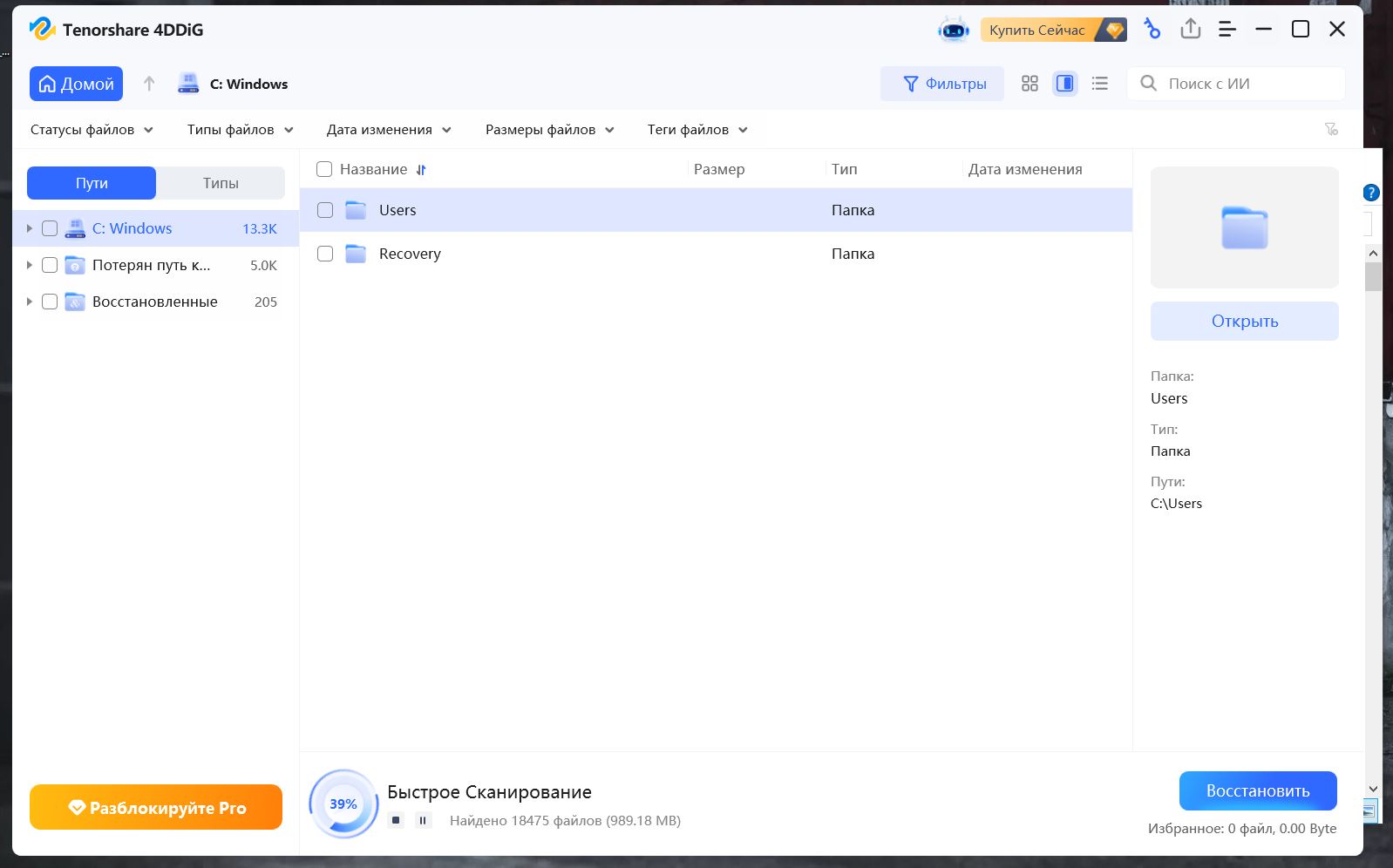Click the drive icon in breadcrumb path
Viewport: 1393px width, 868px height.
(x=188, y=84)
